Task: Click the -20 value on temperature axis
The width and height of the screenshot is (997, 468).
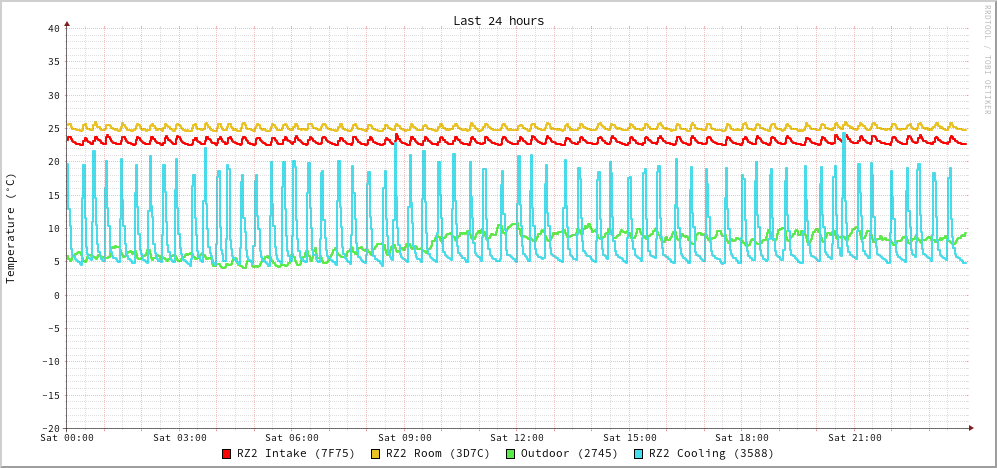Action: coord(50,428)
